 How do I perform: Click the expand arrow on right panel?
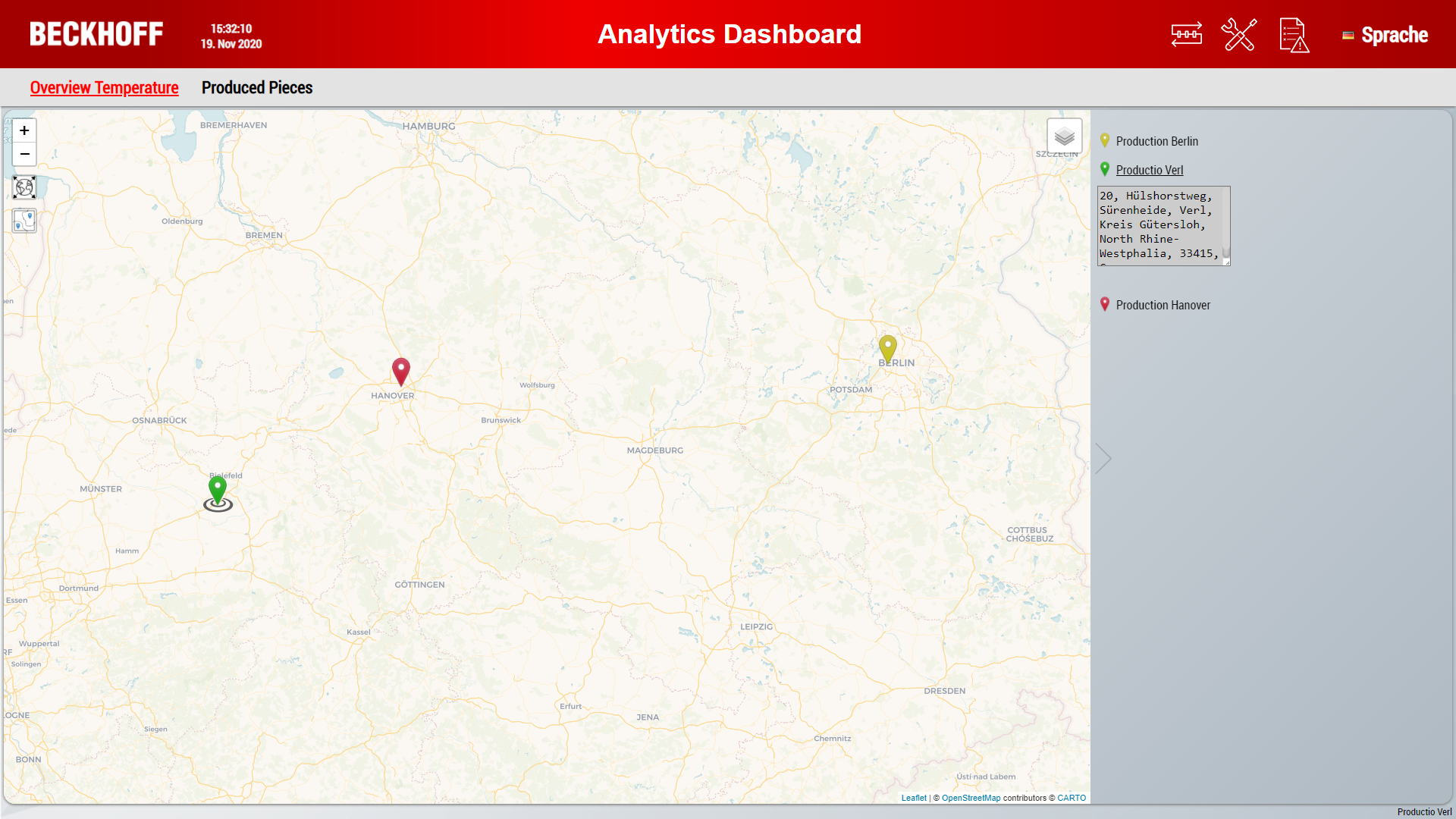[1103, 458]
